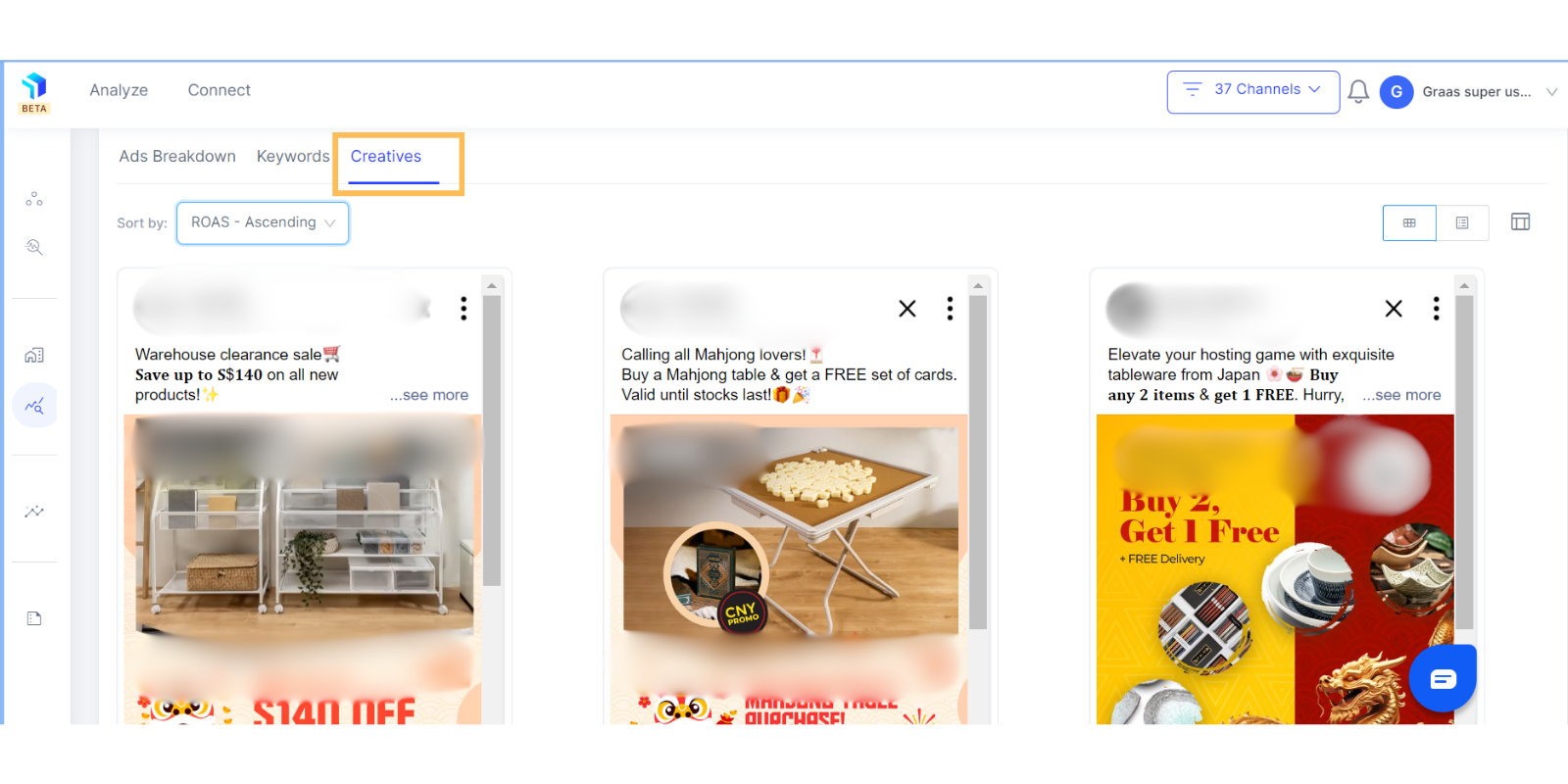Open the magnifier analysis icon in sidebar
This screenshot has width=1568, height=784.
pos(34,247)
